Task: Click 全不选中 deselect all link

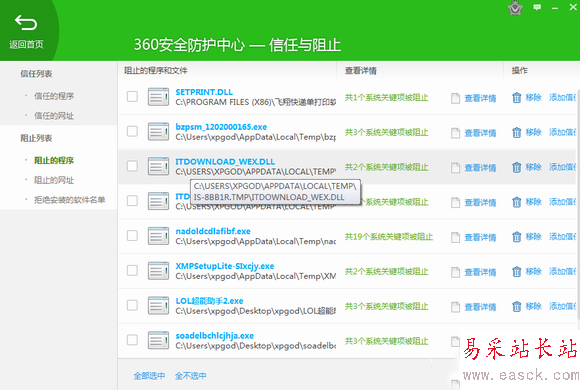Action: pos(190,376)
